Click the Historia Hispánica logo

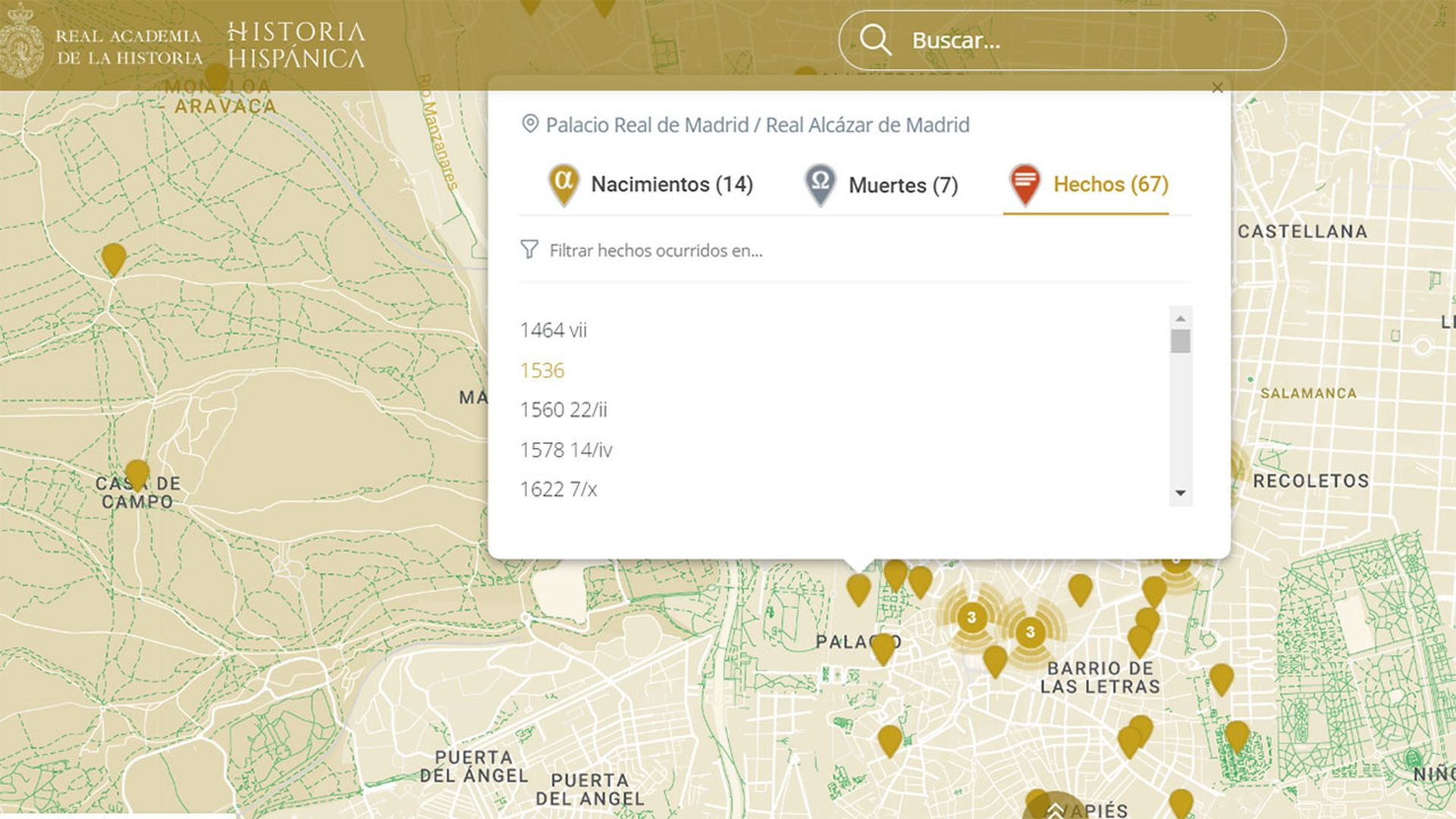click(294, 42)
